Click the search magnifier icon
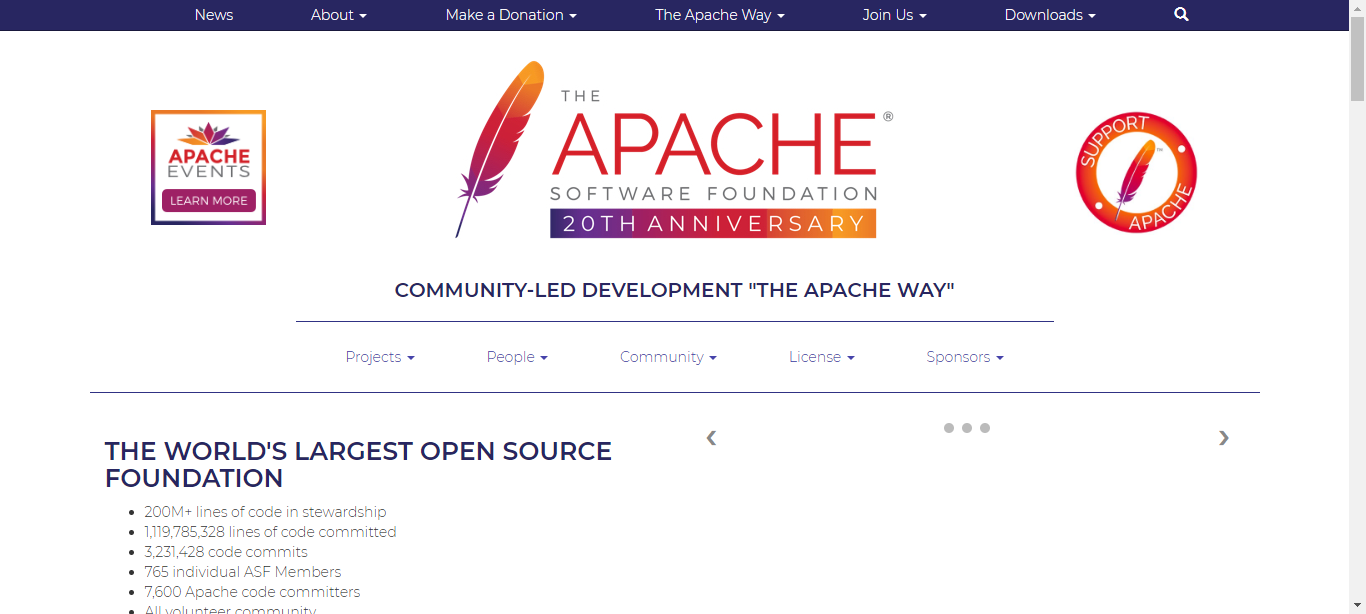 pos(1181,15)
